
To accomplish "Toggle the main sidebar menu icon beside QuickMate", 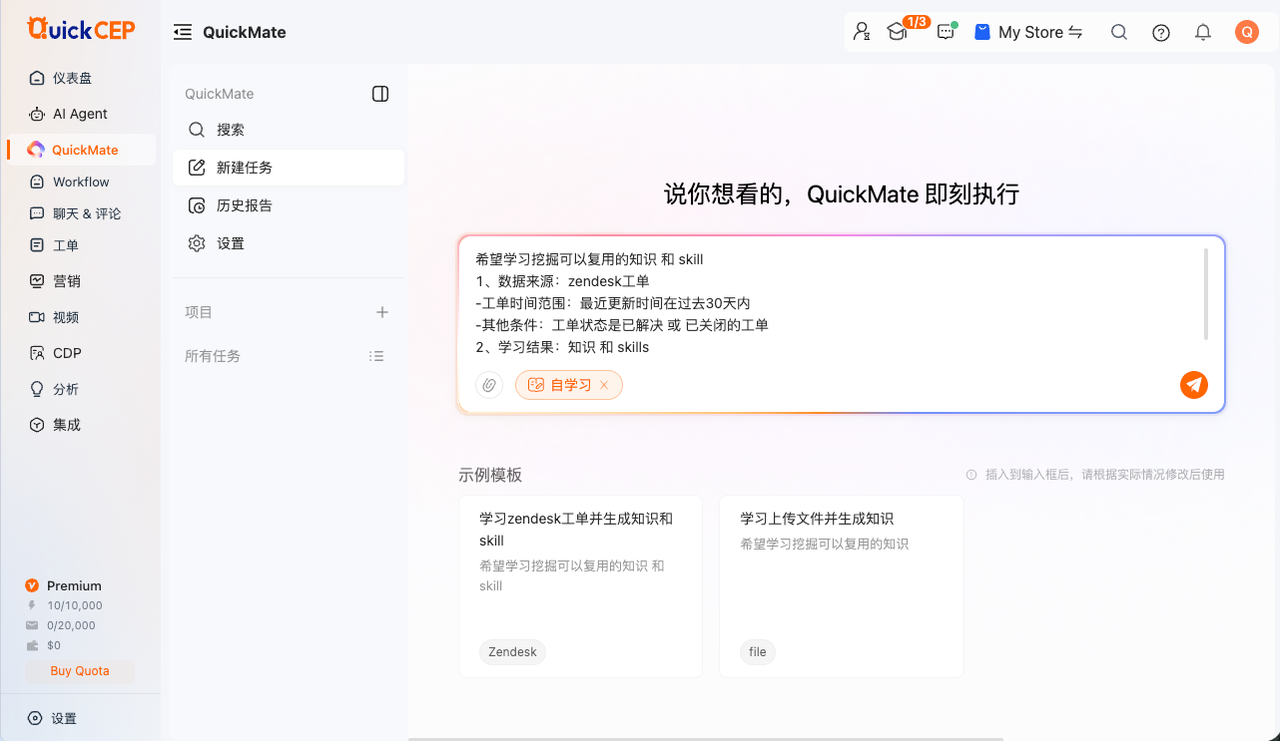I will click(x=182, y=32).
